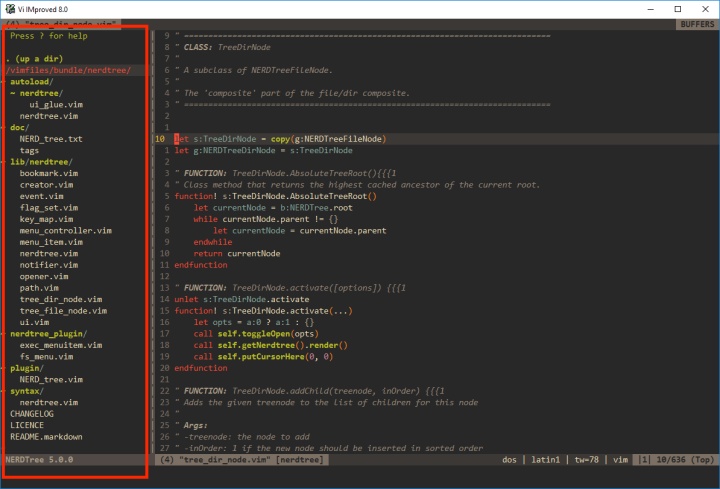Open nerdtree.vim under the autoload folder
The height and width of the screenshot is (489, 720).
49,116
